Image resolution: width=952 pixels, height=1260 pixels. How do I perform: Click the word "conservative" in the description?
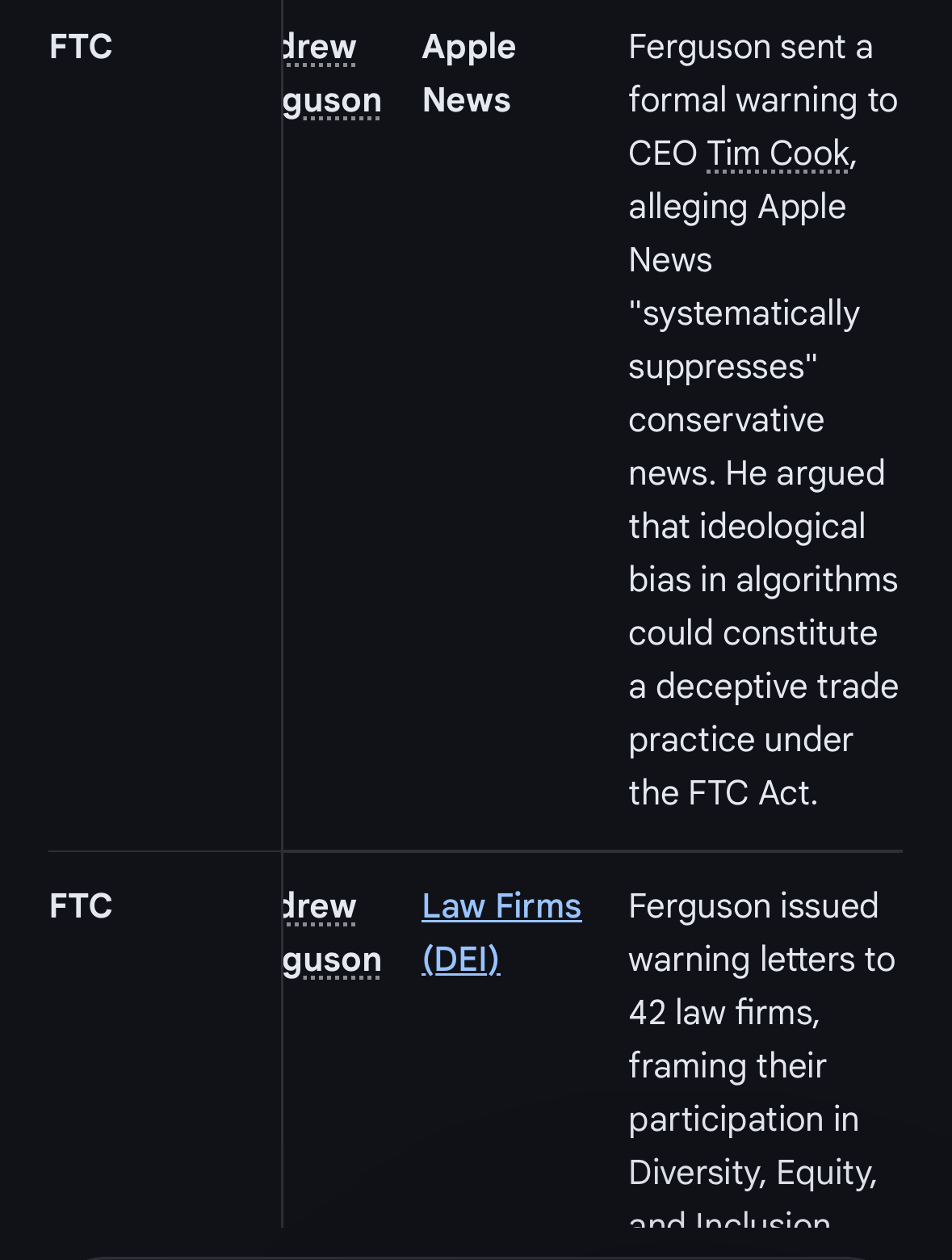pyautogui.click(x=726, y=420)
